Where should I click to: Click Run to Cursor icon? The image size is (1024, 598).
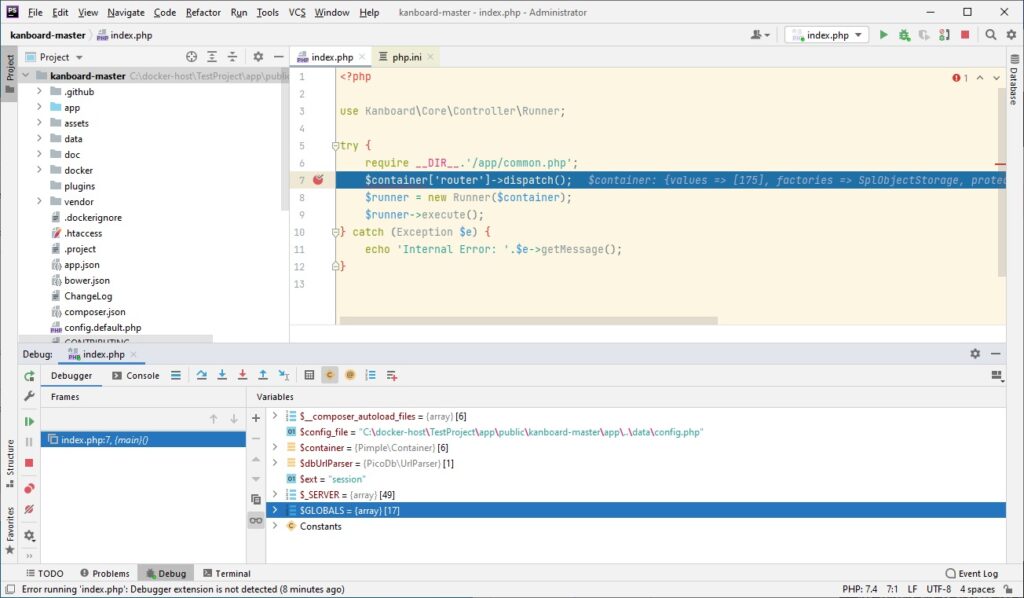[x=283, y=375]
